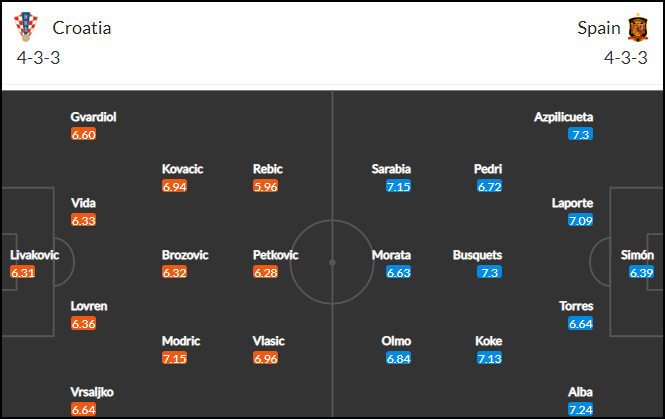Select Simón's 6.39 rating badge
Image resolution: width=665 pixels, height=419 pixels.
[x=641, y=272]
